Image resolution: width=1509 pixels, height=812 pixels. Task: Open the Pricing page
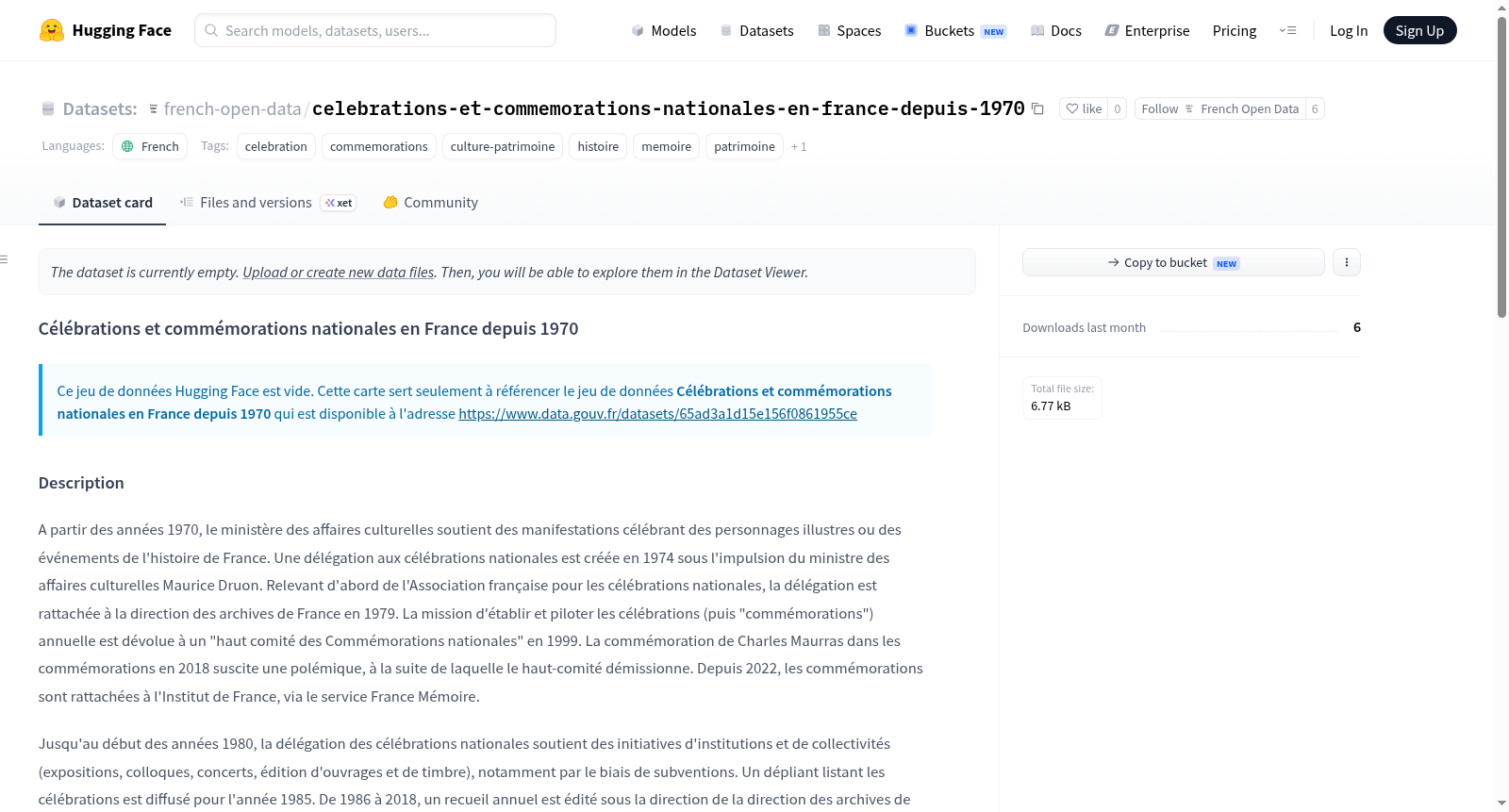pyautogui.click(x=1235, y=30)
